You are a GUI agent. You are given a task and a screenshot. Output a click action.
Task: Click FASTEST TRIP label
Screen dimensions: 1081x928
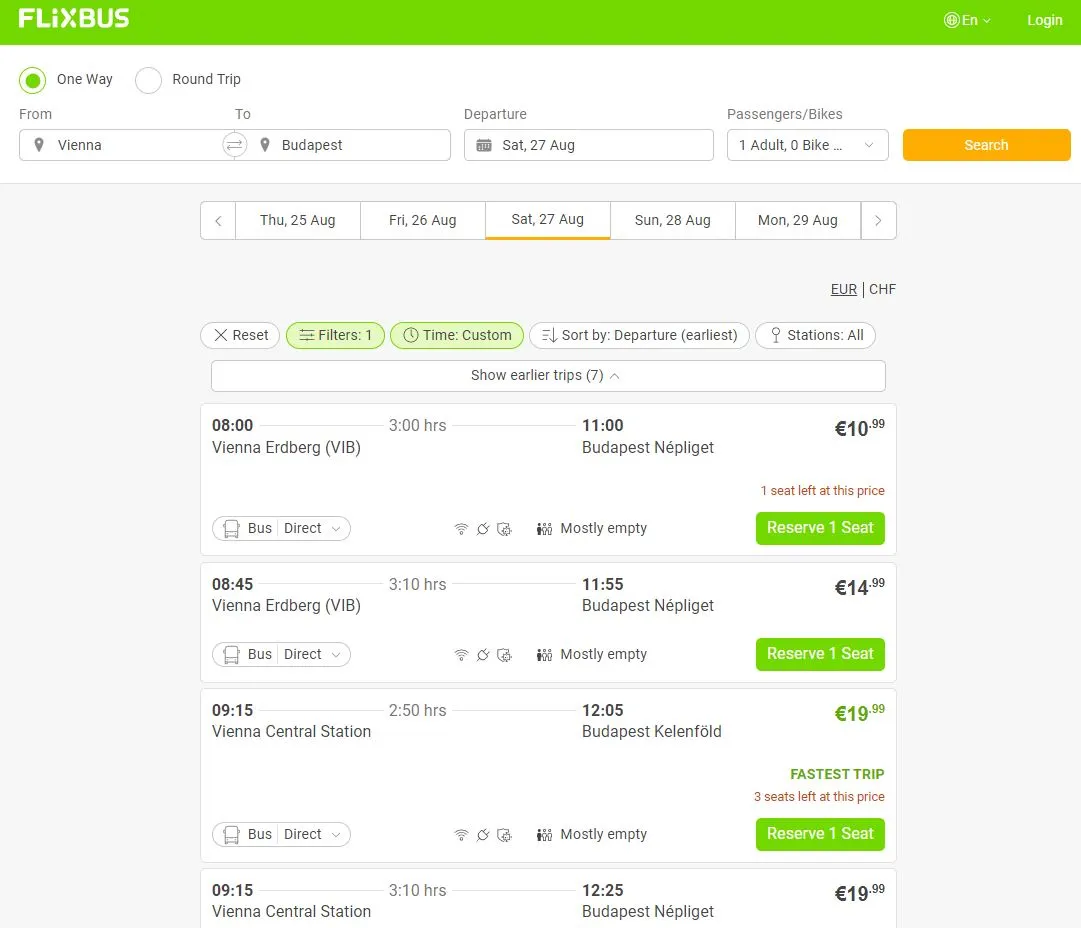(x=837, y=774)
